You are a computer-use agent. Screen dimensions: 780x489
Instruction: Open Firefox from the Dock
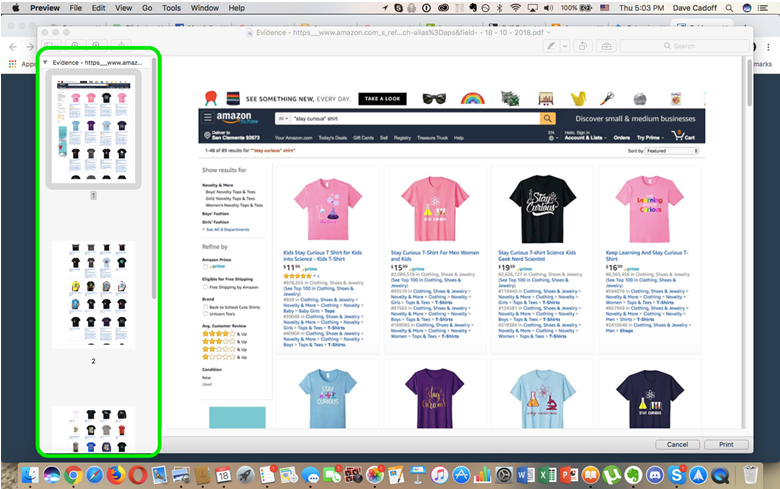116,475
